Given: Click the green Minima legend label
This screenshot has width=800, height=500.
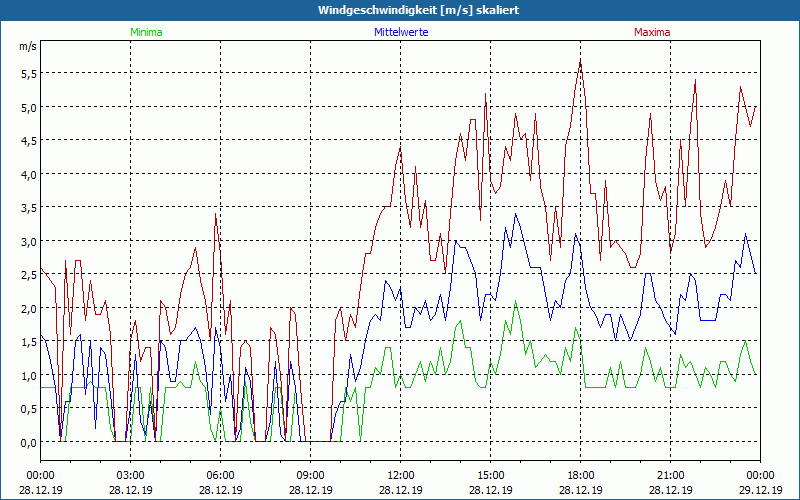Looking at the screenshot, I should click(146, 32).
